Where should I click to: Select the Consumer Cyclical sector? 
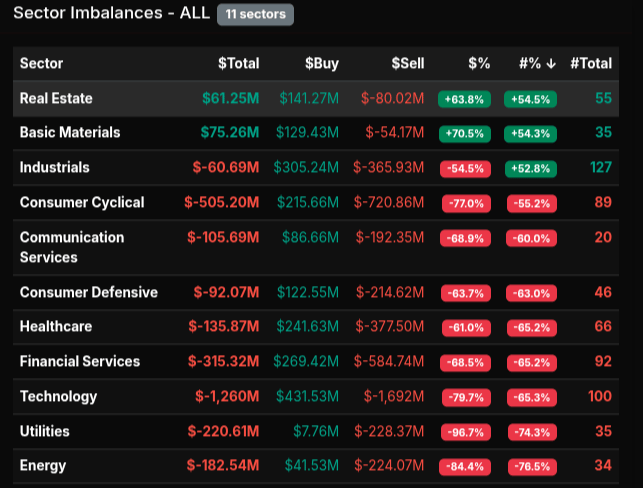[x=82, y=202]
